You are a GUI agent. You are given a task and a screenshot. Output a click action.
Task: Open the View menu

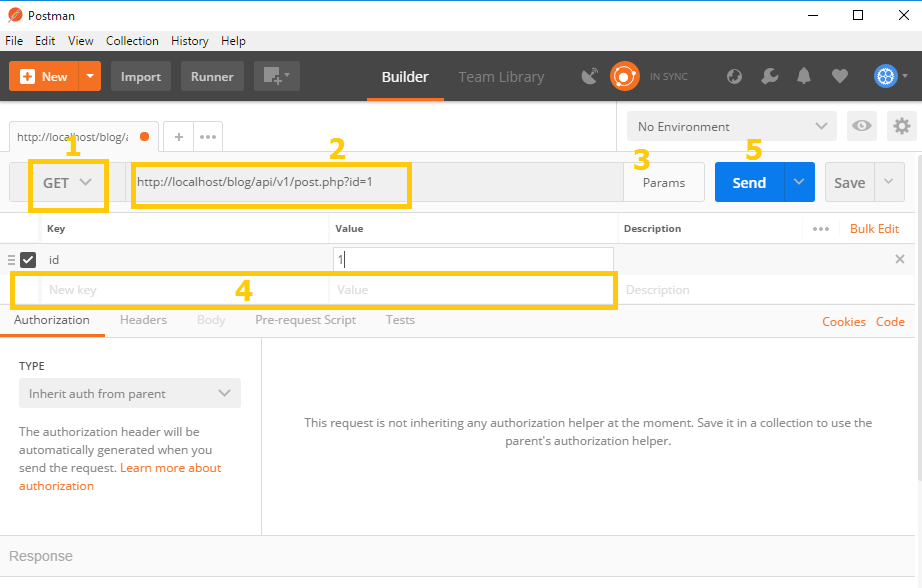click(81, 41)
